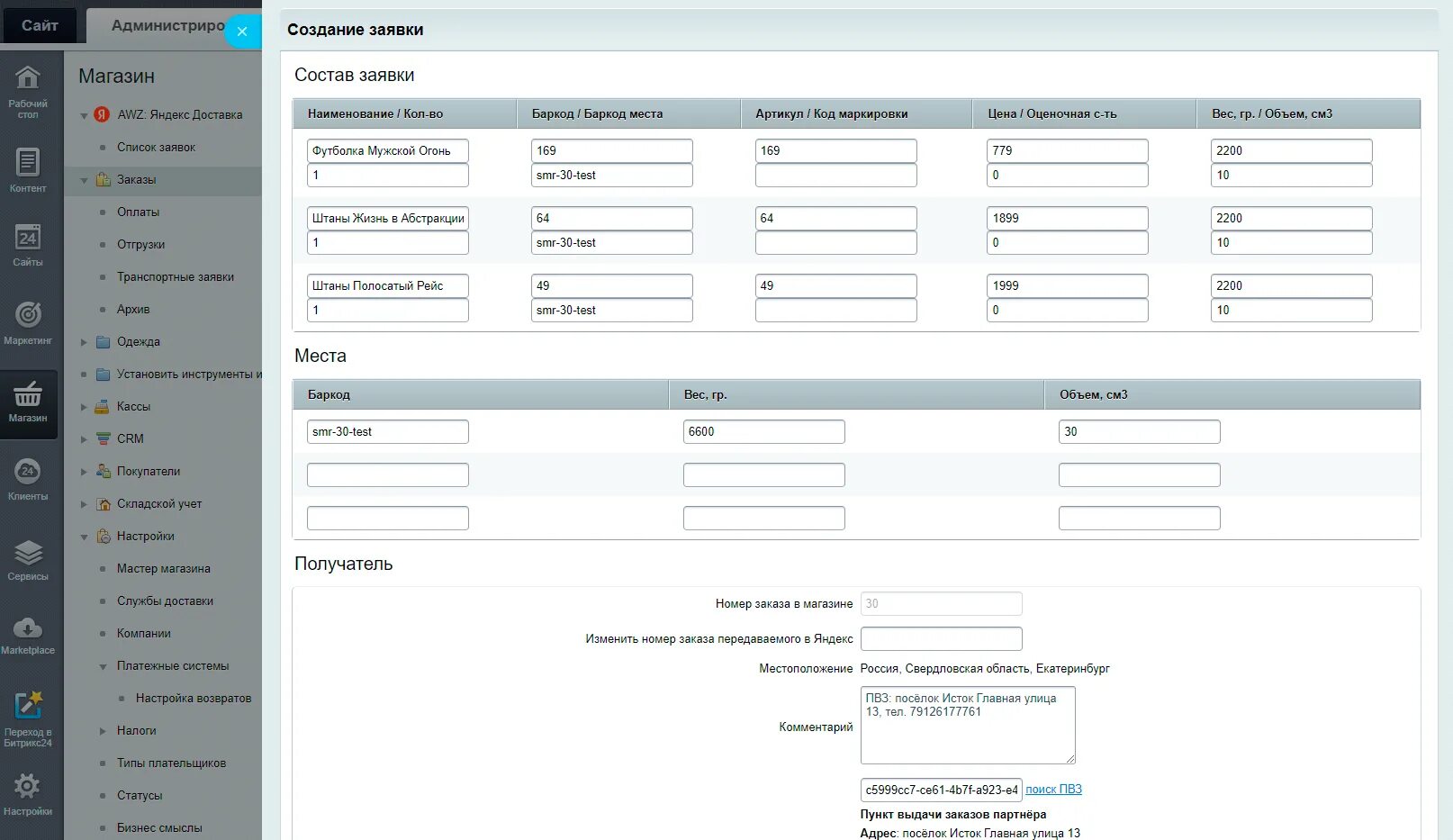The image size is (1453, 840).
Task: Expand the Покупатели tree node
Action: 84,472
